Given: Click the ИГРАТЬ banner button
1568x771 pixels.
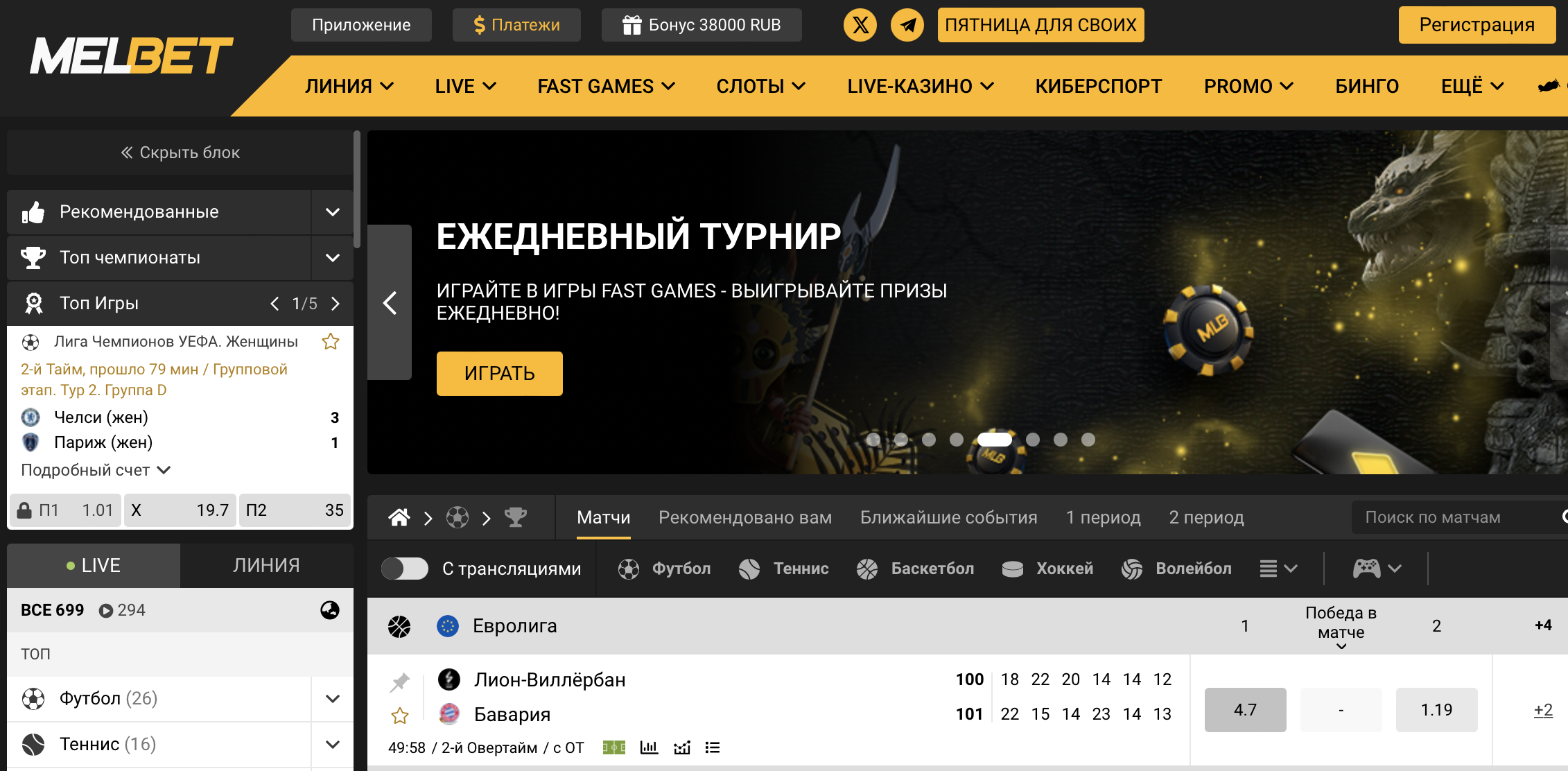Looking at the screenshot, I should (500, 373).
